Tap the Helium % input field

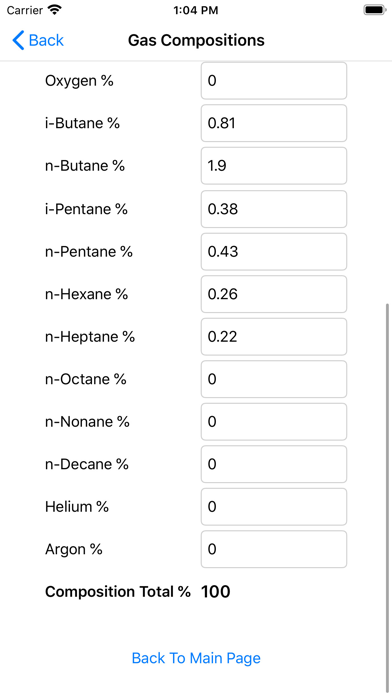[x=274, y=507]
